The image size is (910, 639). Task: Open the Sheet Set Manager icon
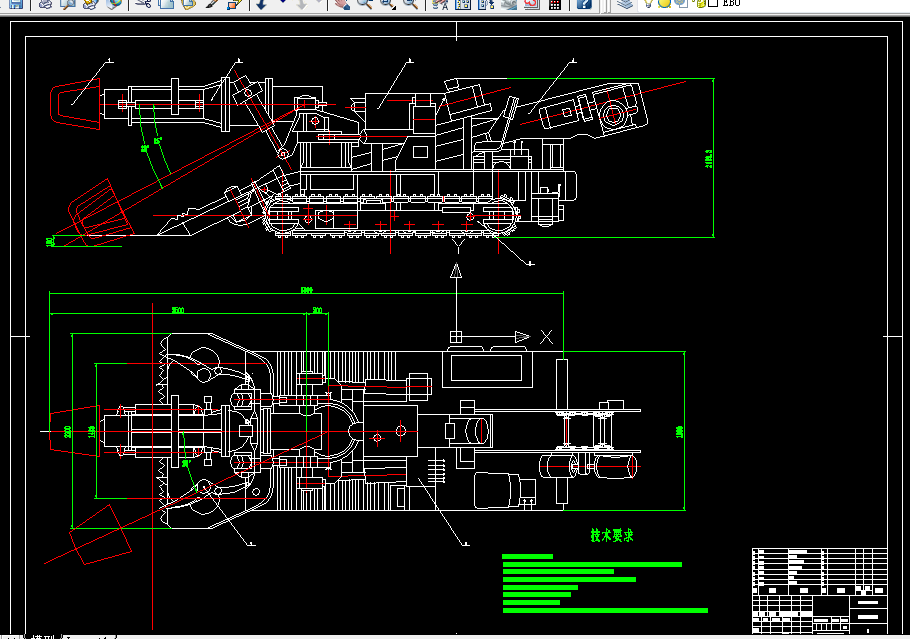pos(509,3)
